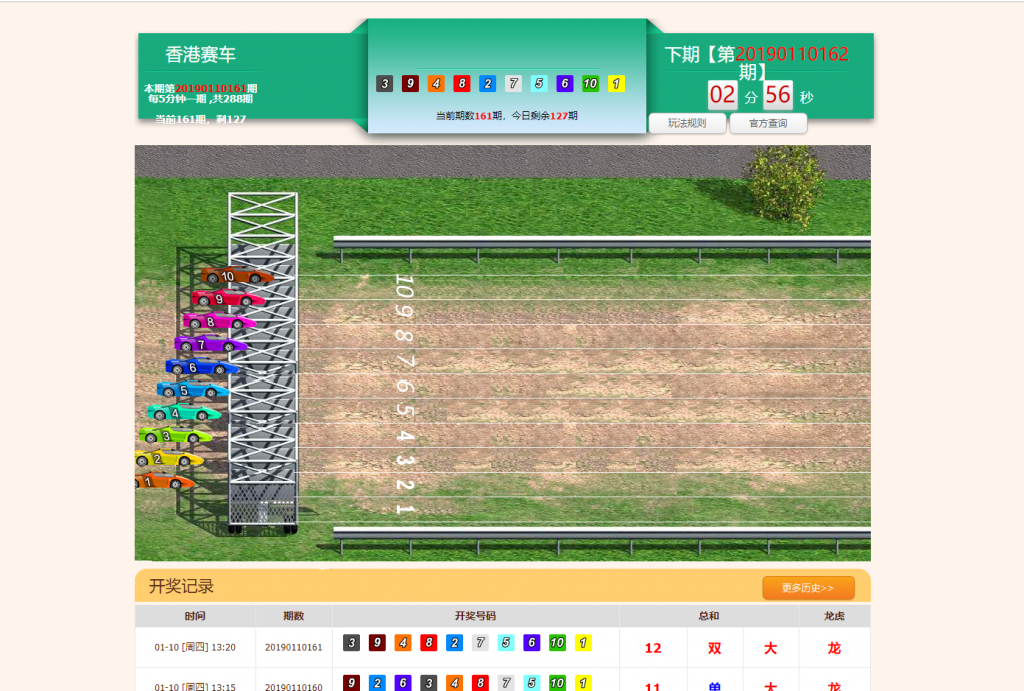Click the orange number 10 race car
1024x691 pixels.
tap(235, 276)
